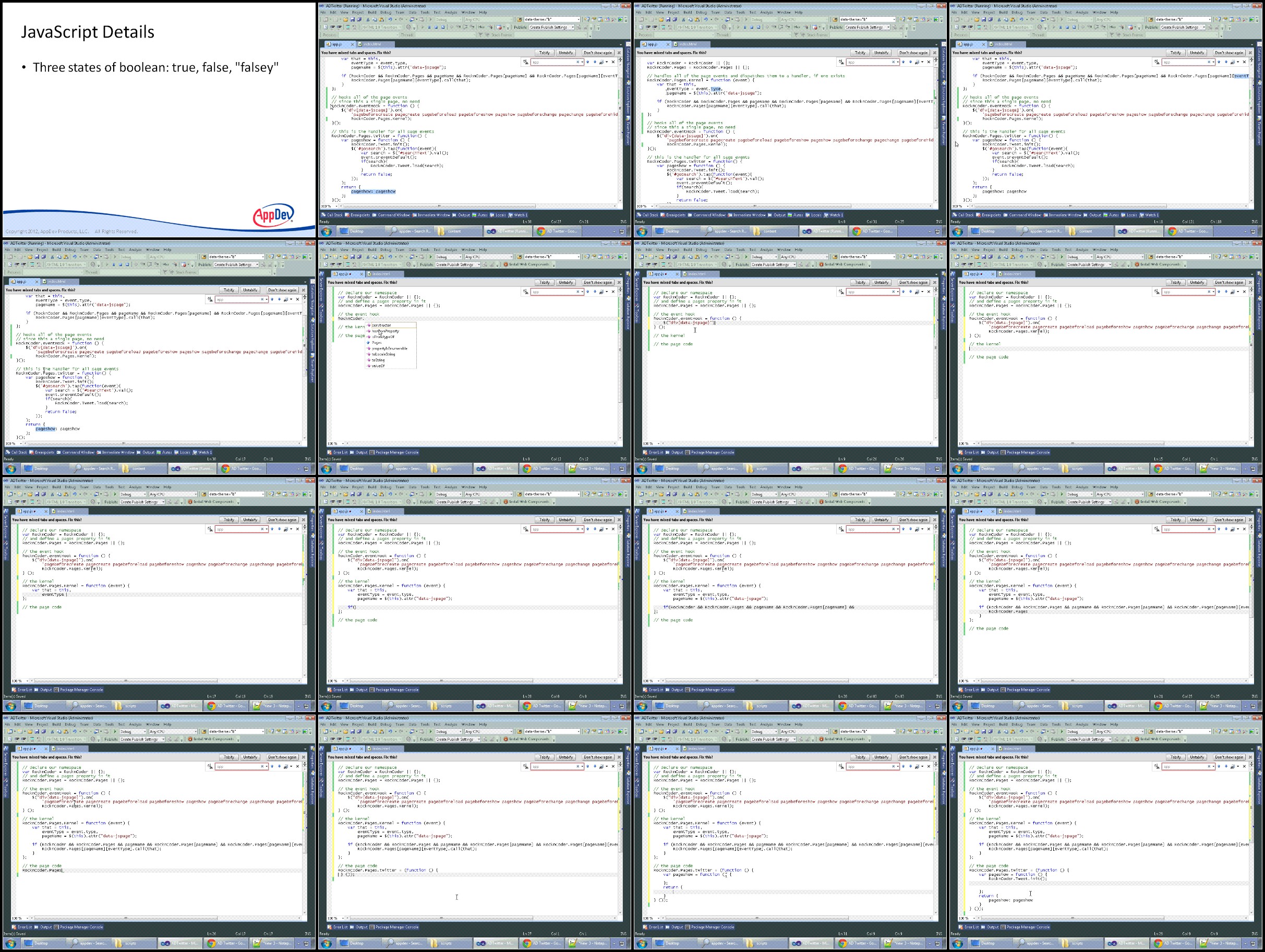Click the Save All icon in IntelliSense popup frame
Viewport: 1265px width, 952px height.
[359, 257]
